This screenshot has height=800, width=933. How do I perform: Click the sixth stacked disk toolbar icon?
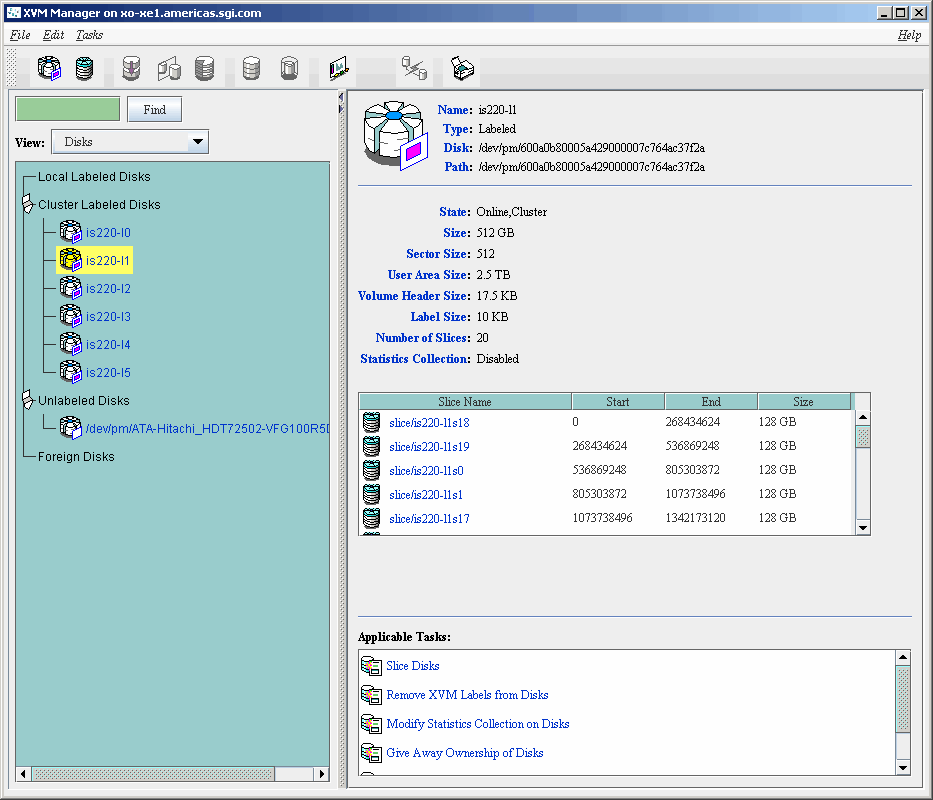251,68
